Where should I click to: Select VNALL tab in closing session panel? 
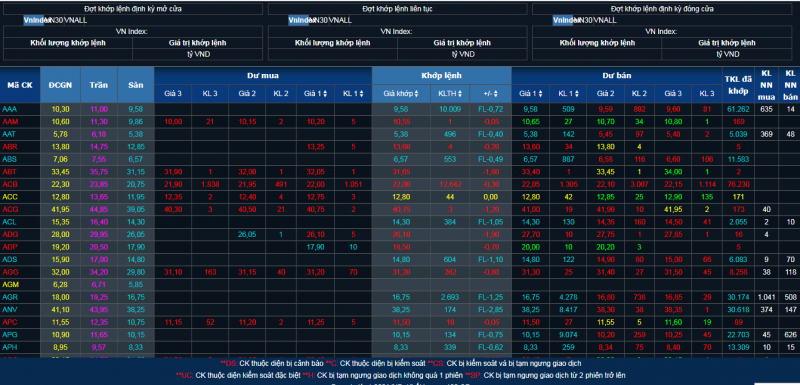[605, 20]
